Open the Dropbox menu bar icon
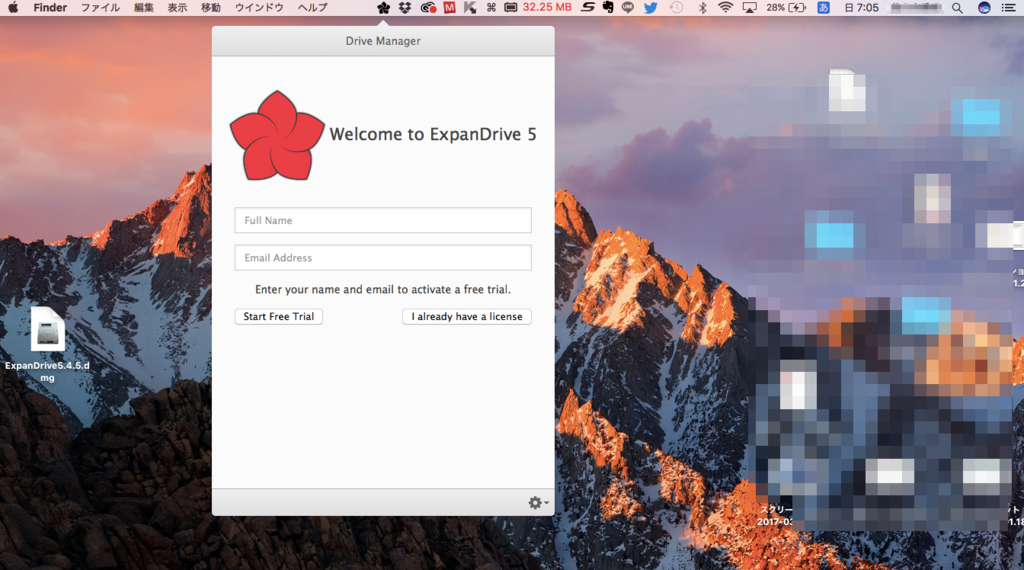The image size is (1024, 570). (x=405, y=8)
